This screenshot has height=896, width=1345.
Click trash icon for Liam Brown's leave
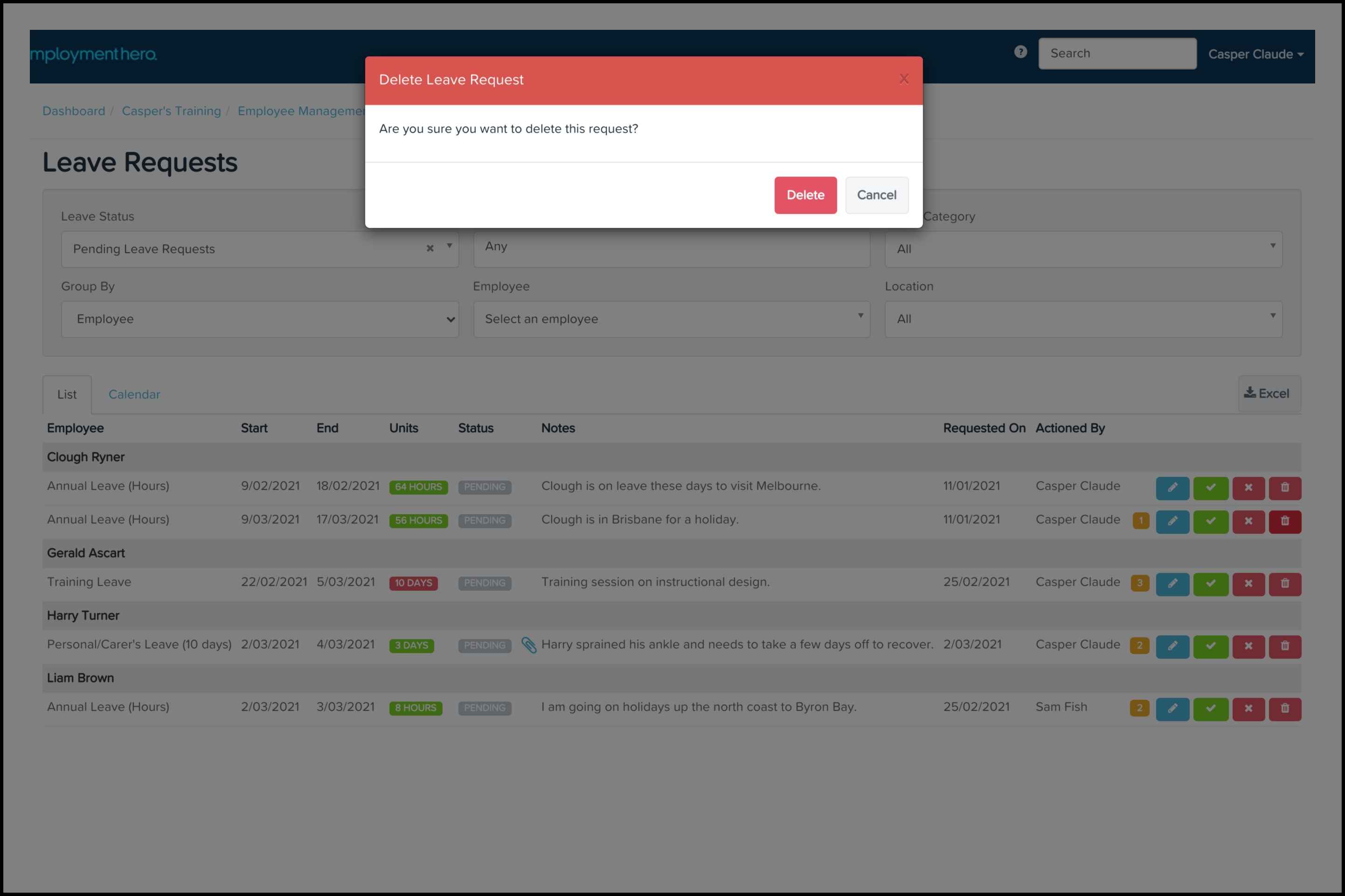(1284, 709)
